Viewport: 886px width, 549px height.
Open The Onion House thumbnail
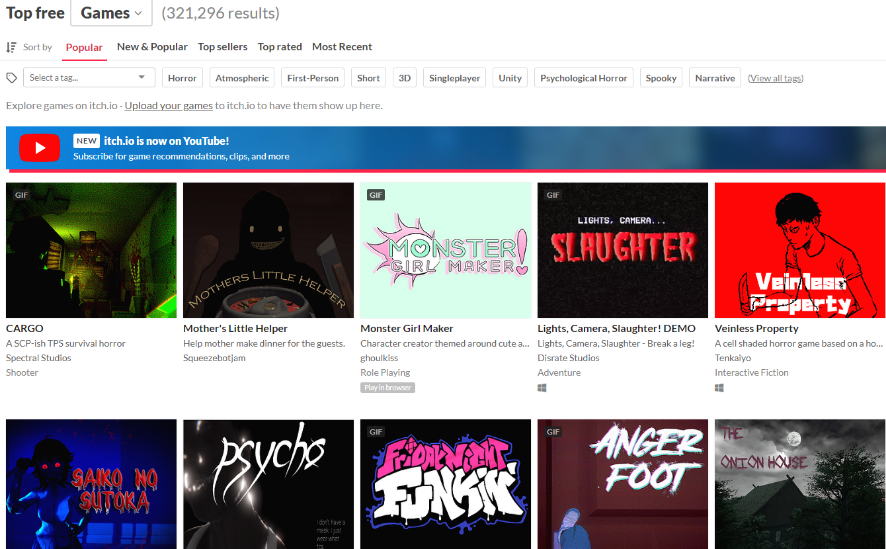[x=800, y=484]
